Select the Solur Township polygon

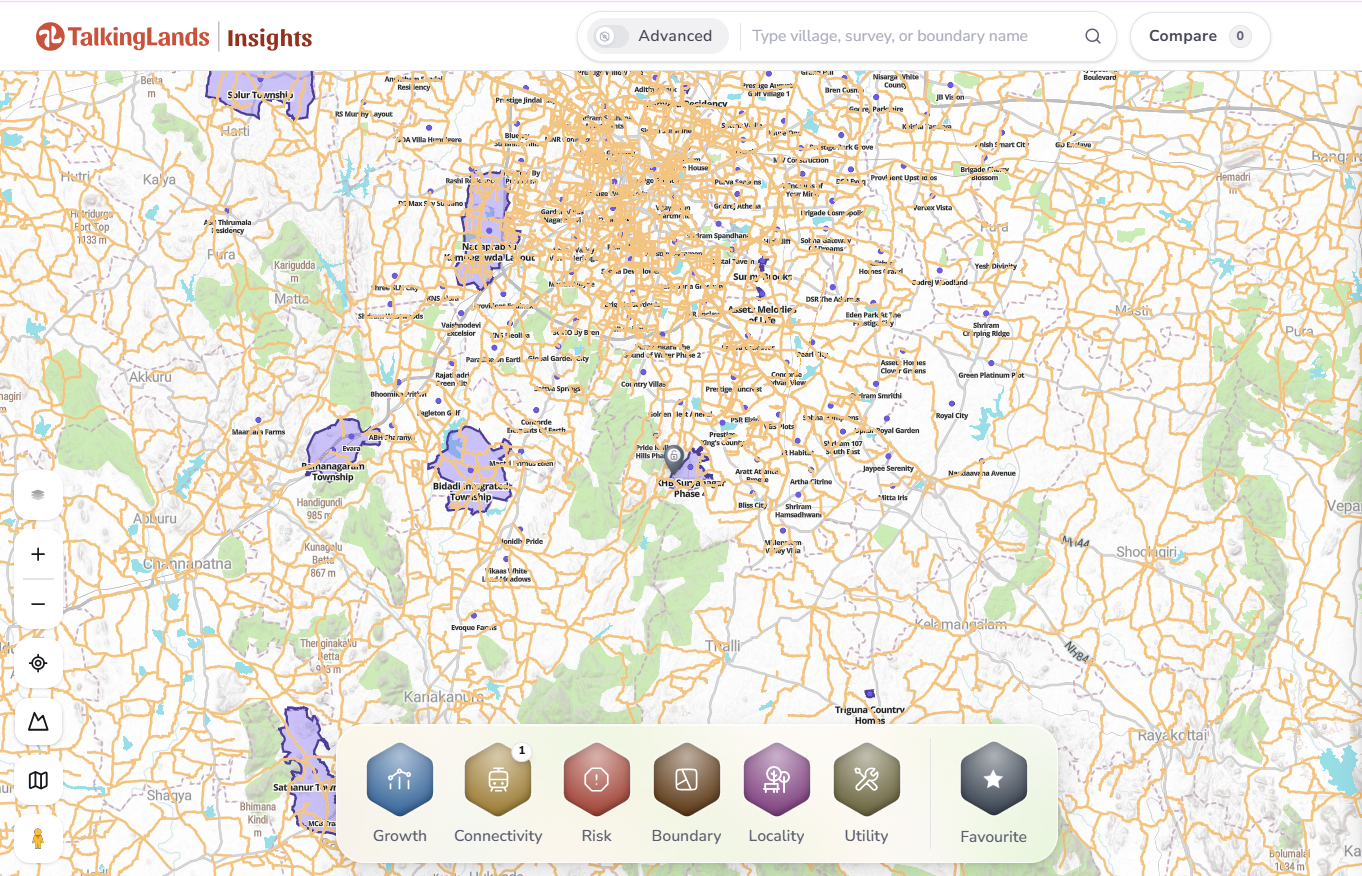coord(260,92)
